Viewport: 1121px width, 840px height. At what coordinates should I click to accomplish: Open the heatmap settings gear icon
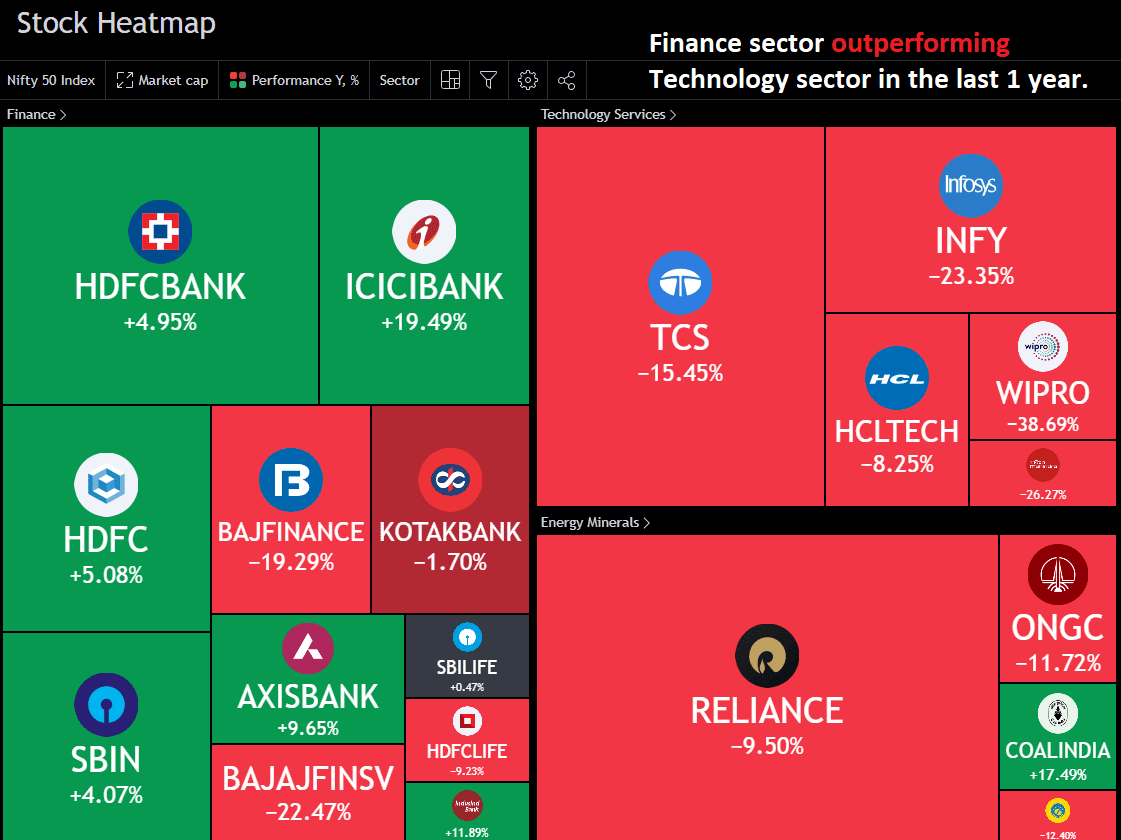tap(527, 80)
